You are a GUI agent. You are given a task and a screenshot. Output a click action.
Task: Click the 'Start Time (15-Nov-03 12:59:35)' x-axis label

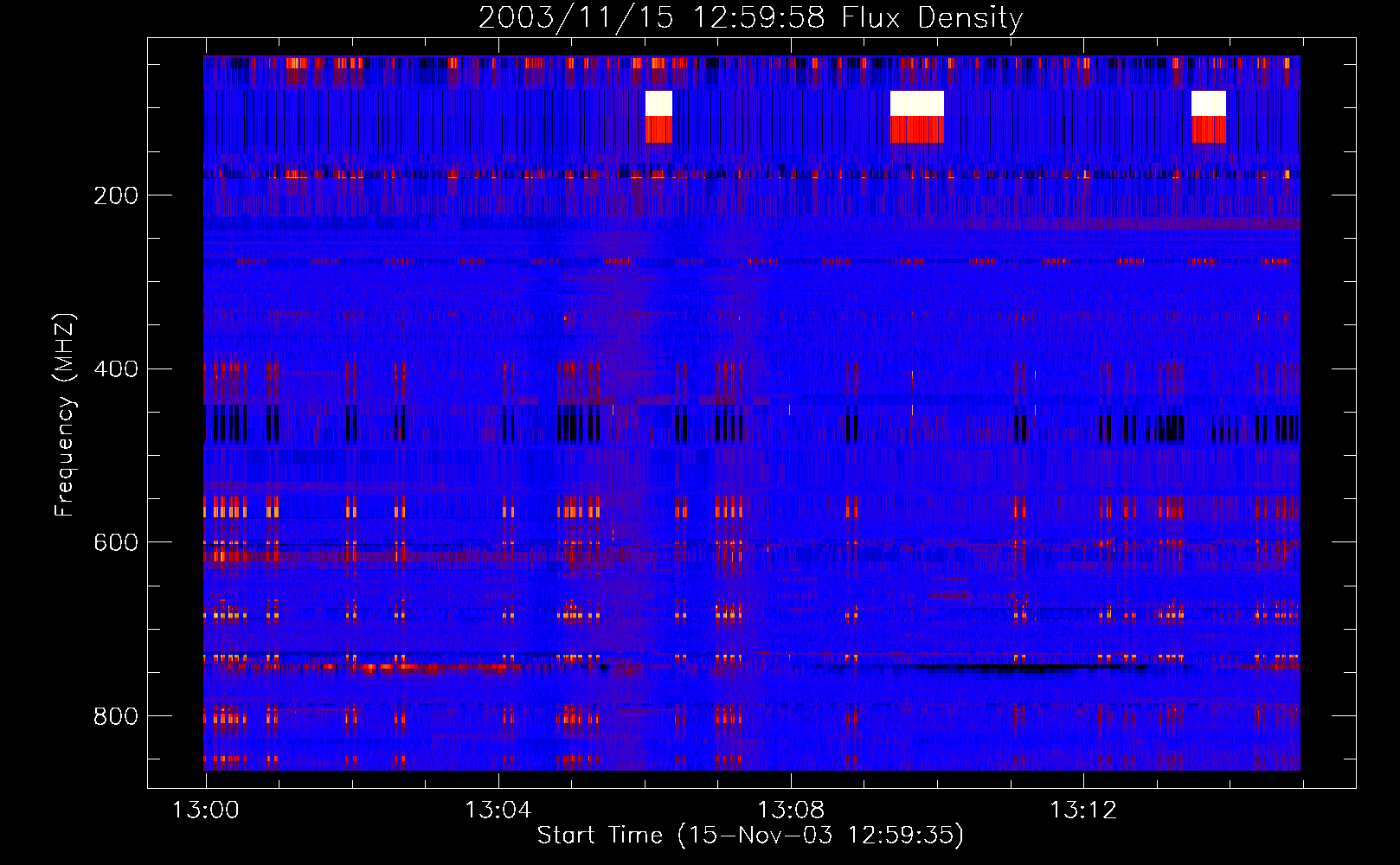click(x=750, y=836)
